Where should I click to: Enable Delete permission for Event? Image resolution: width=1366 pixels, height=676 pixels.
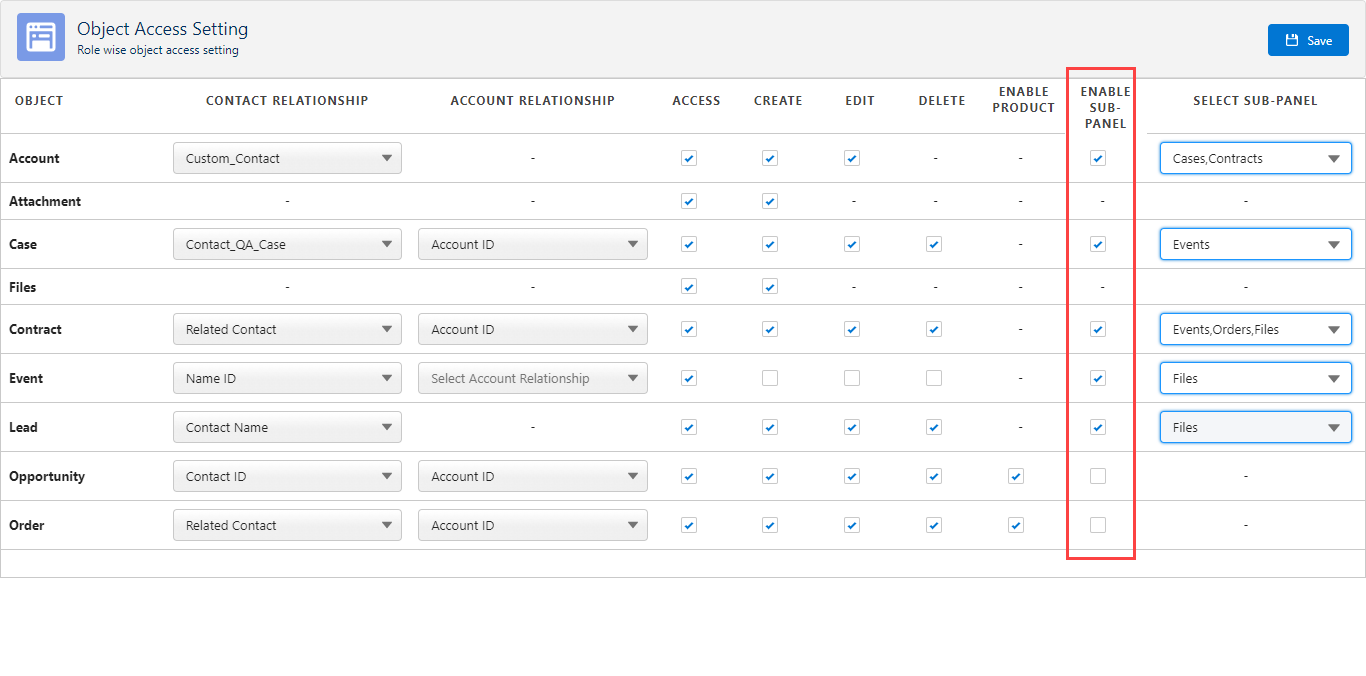coord(934,378)
